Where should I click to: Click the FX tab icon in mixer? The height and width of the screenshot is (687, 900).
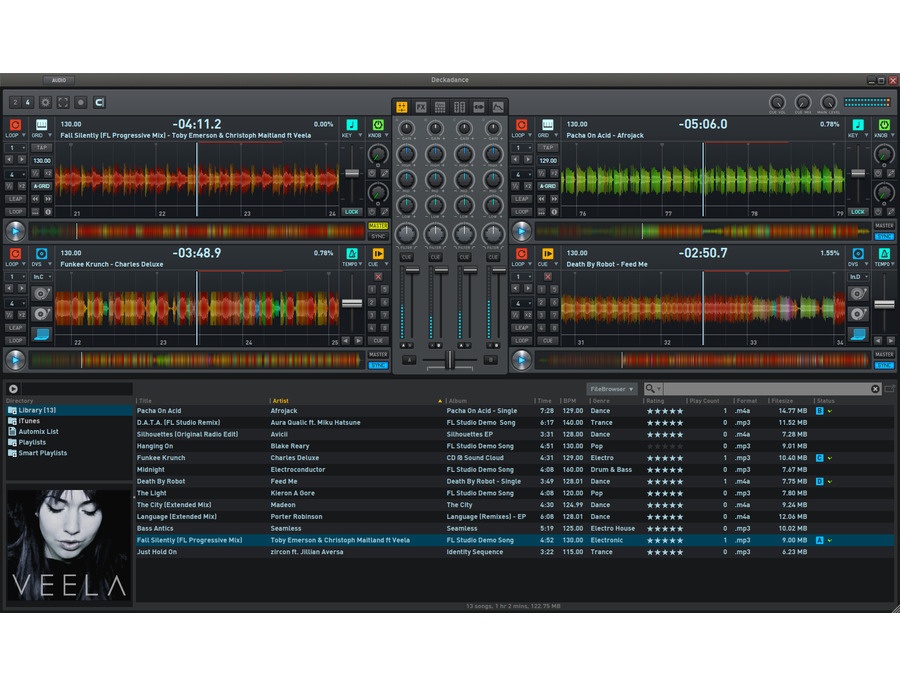click(x=421, y=107)
